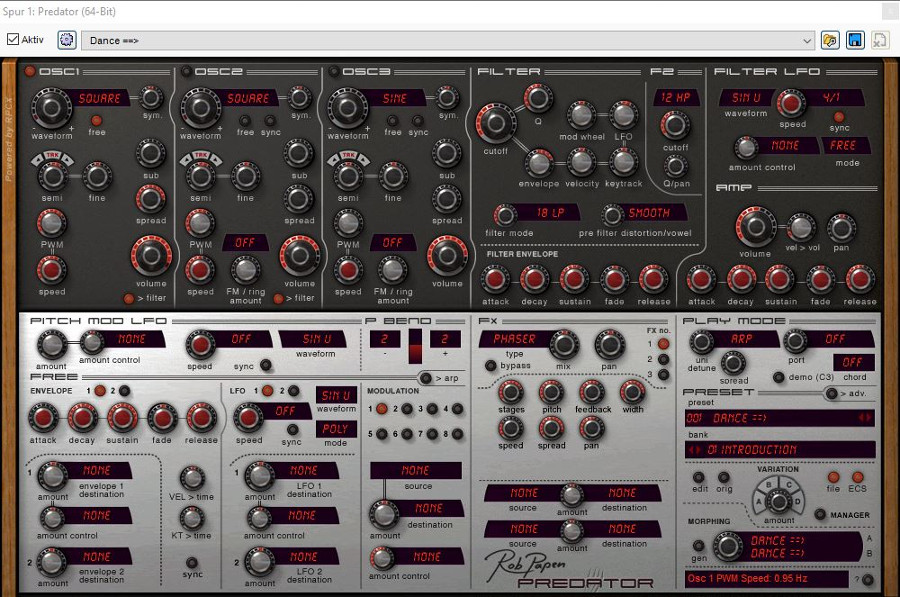
Task: Open the OSC1 SQUARE waveform display
Action: click(99, 98)
